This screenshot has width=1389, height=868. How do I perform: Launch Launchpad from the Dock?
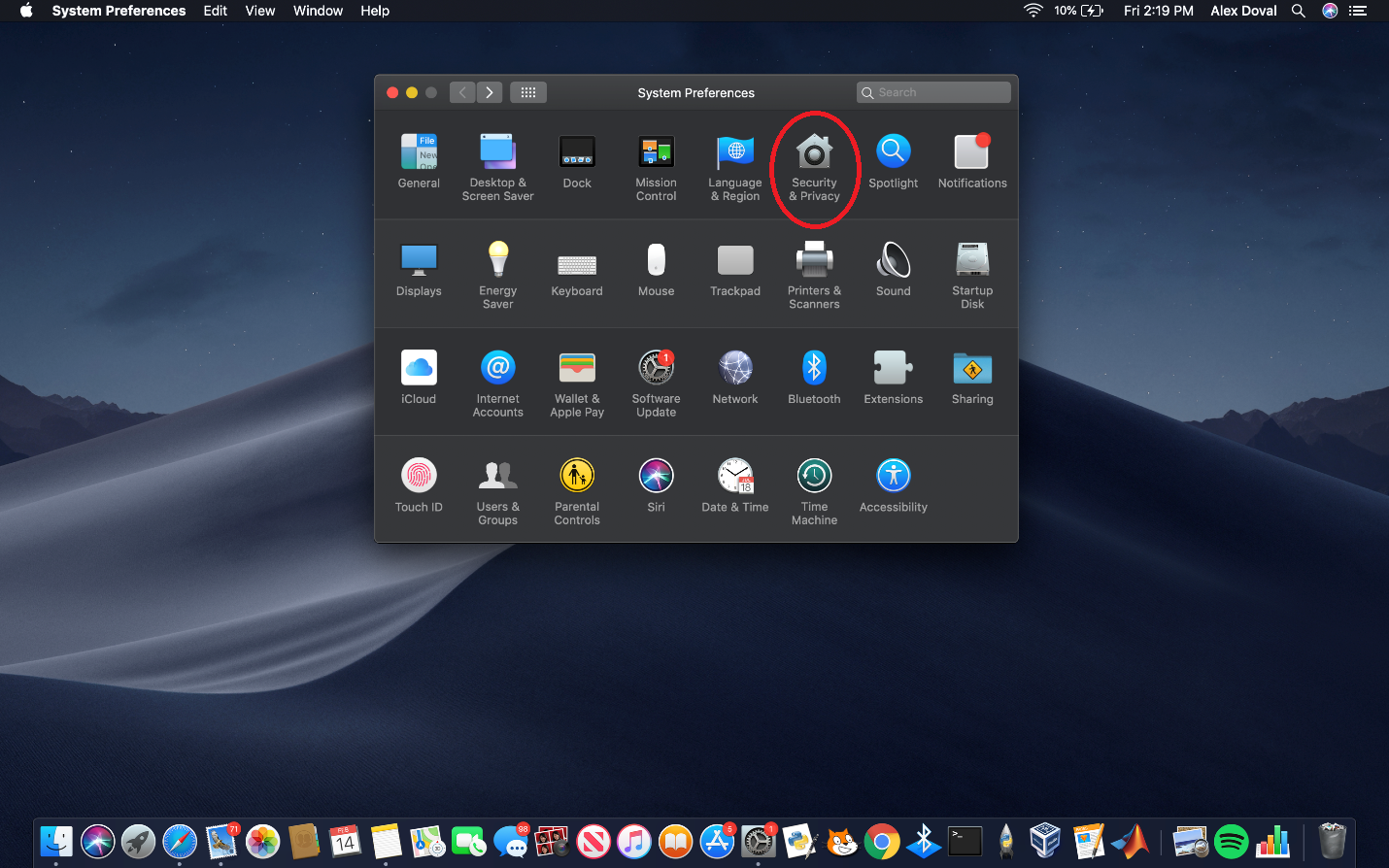click(138, 841)
